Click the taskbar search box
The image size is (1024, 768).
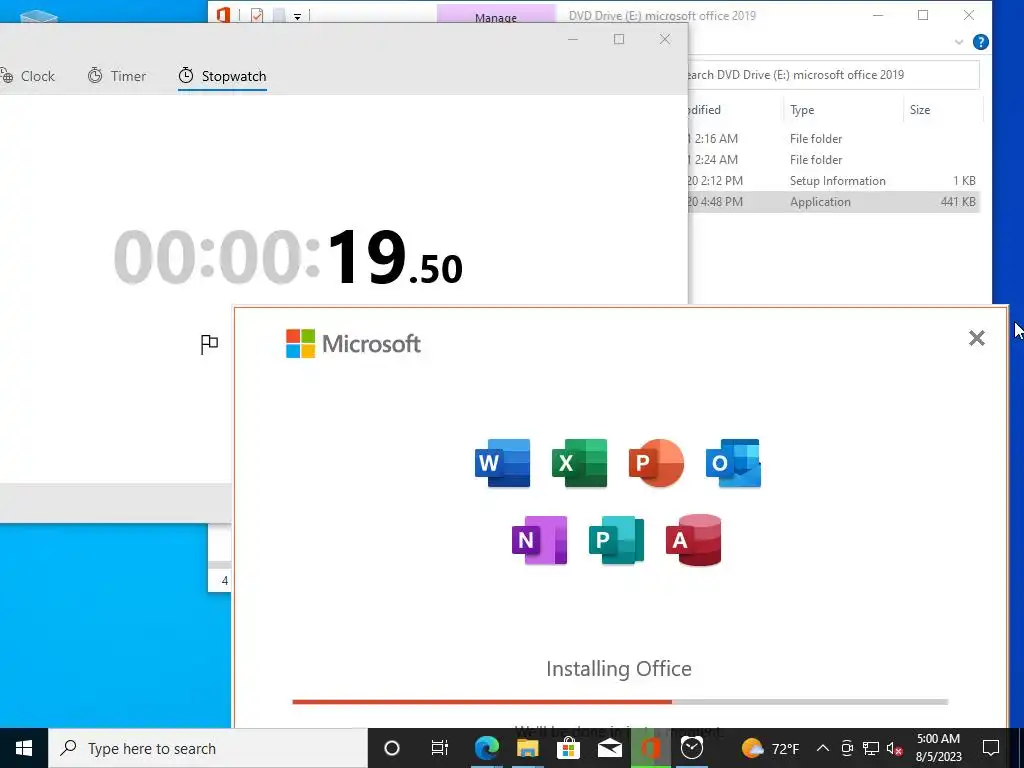coord(208,748)
